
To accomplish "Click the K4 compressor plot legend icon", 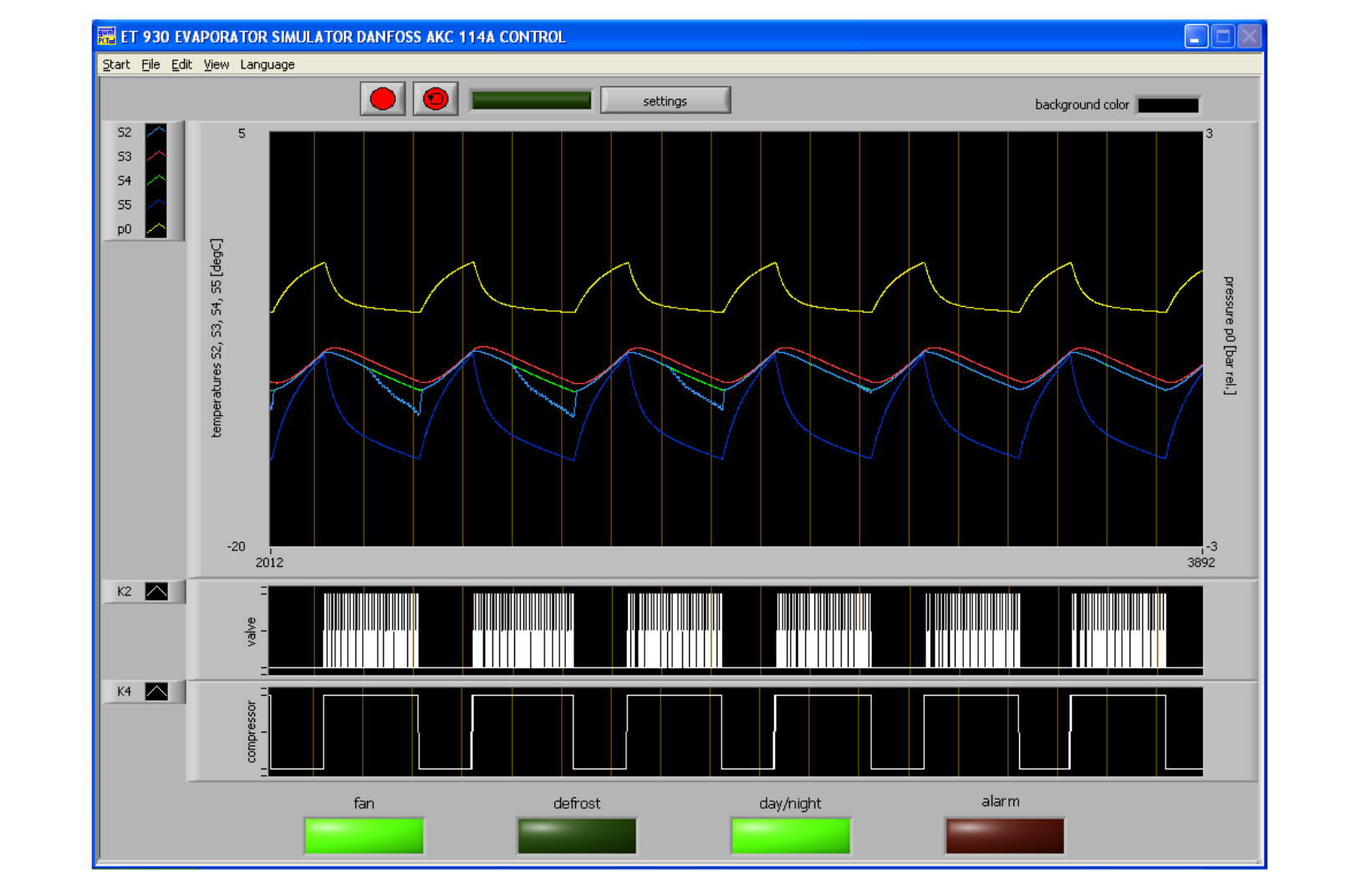I will (x=156, y=692).
